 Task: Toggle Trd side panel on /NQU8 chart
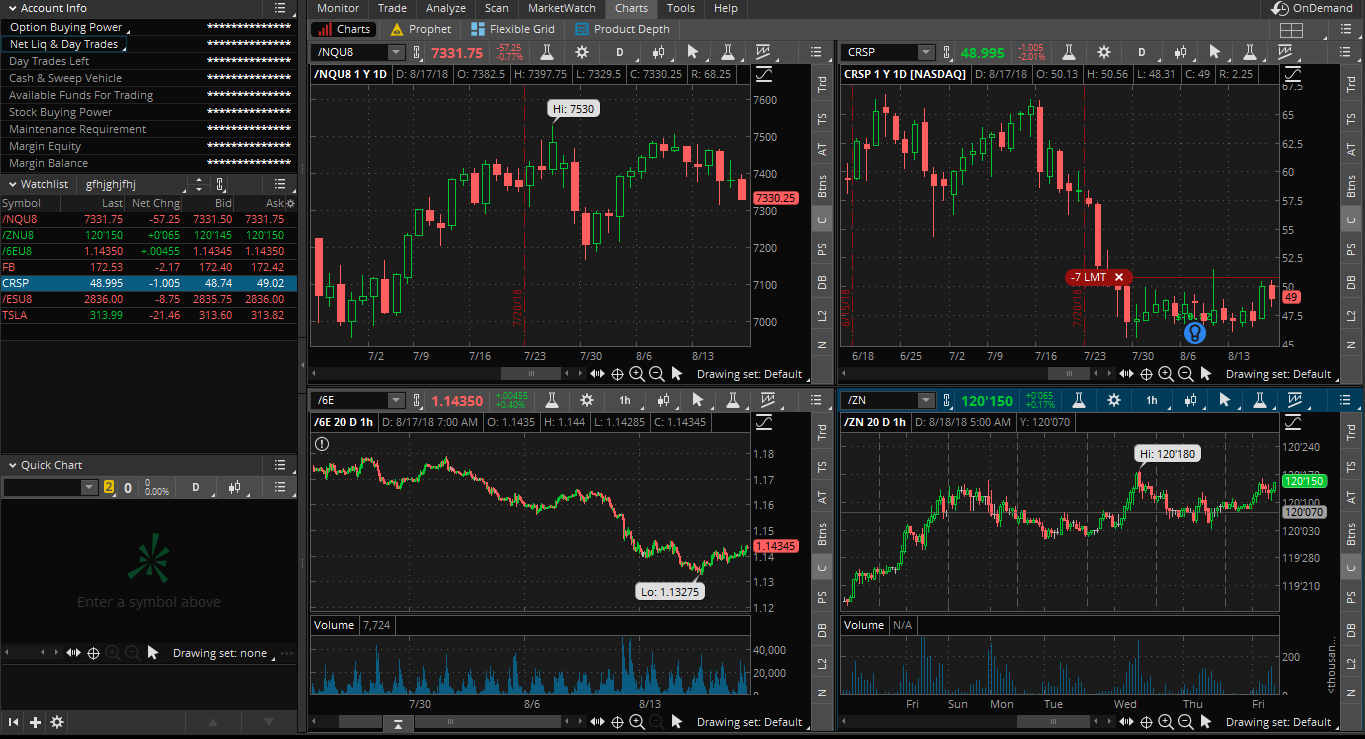point(822,86)
